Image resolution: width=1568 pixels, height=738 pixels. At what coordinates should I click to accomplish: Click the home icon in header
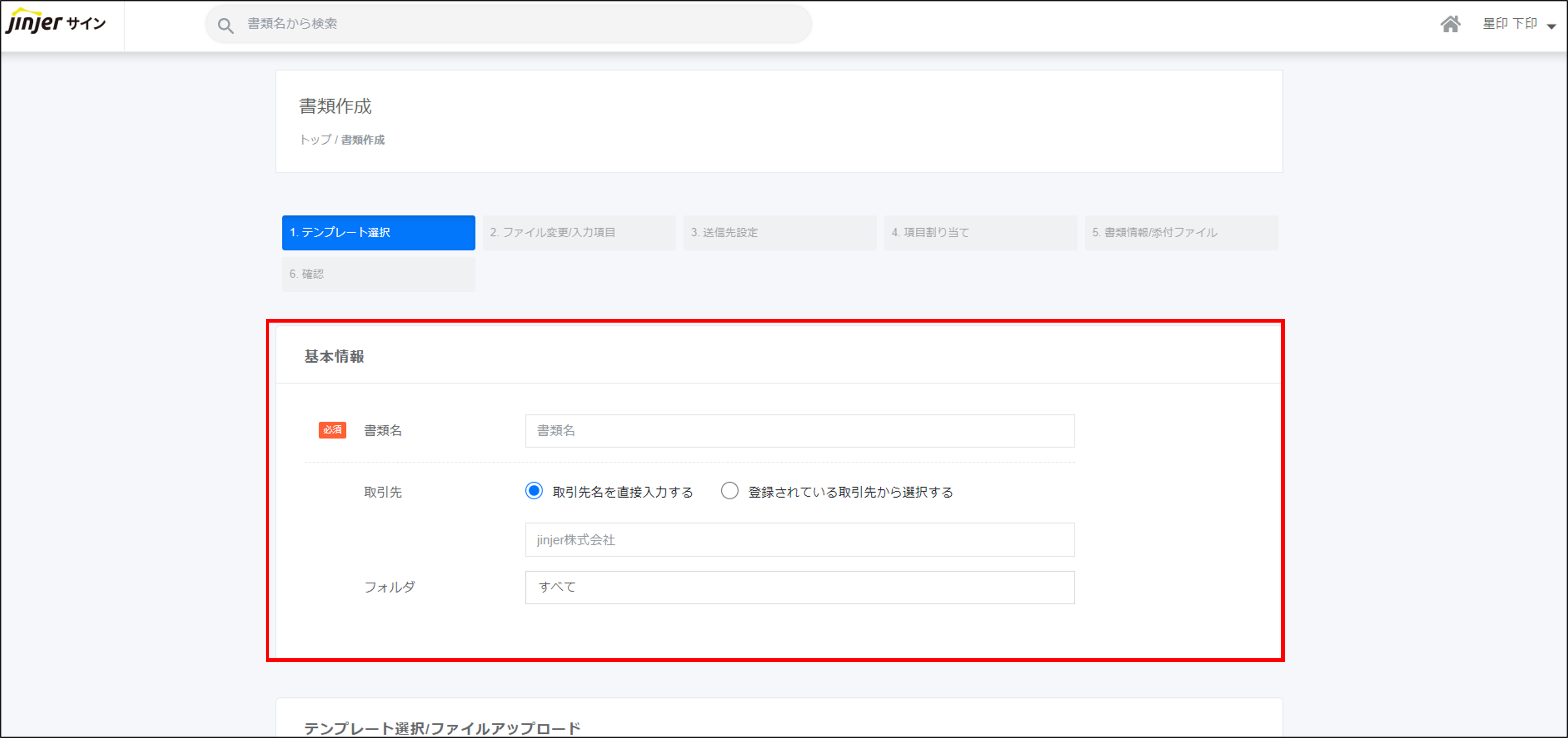click(1450, 24)
